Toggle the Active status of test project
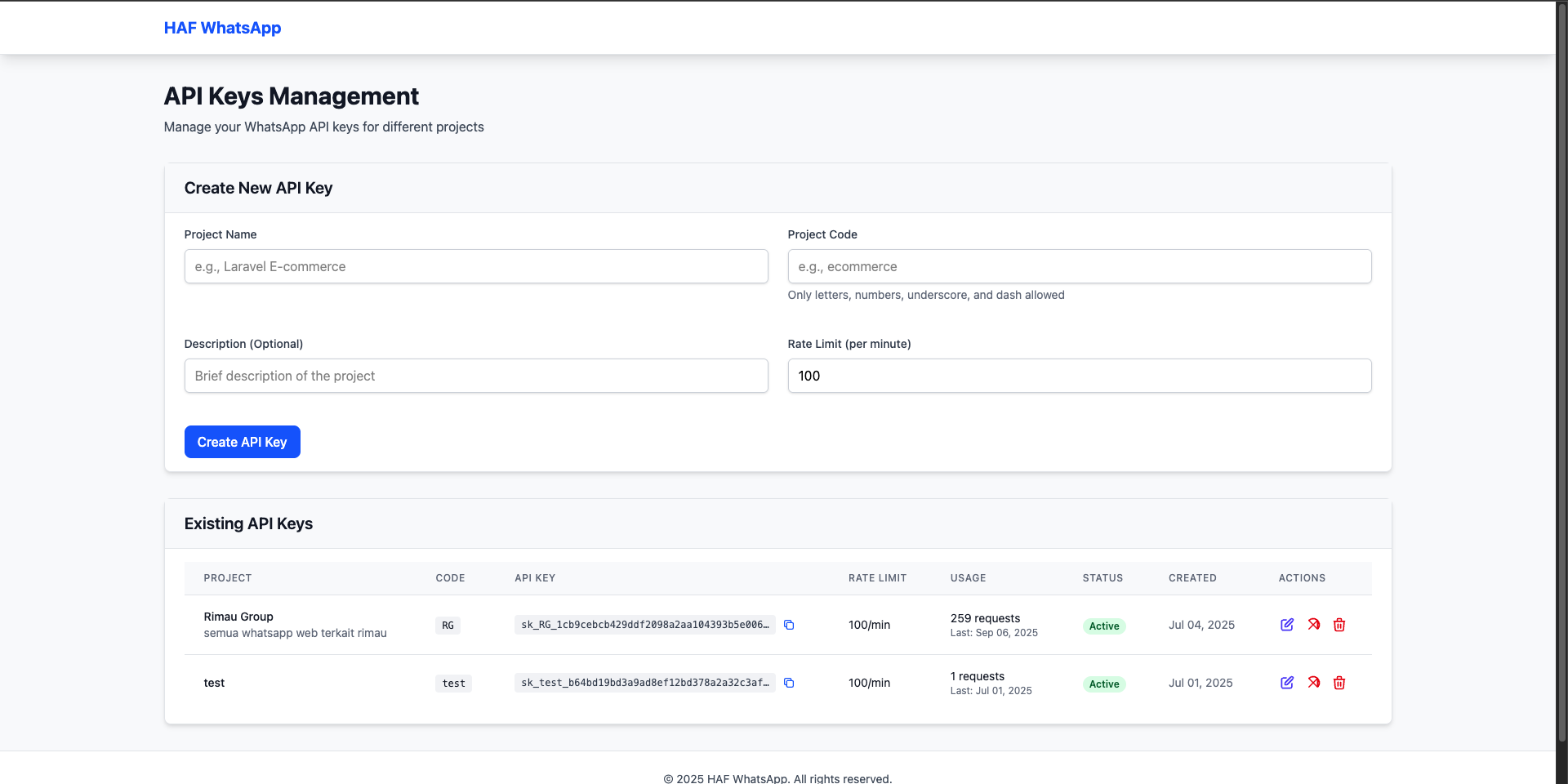Screen dimensions: 1568x784 [x=1103, y=684]
